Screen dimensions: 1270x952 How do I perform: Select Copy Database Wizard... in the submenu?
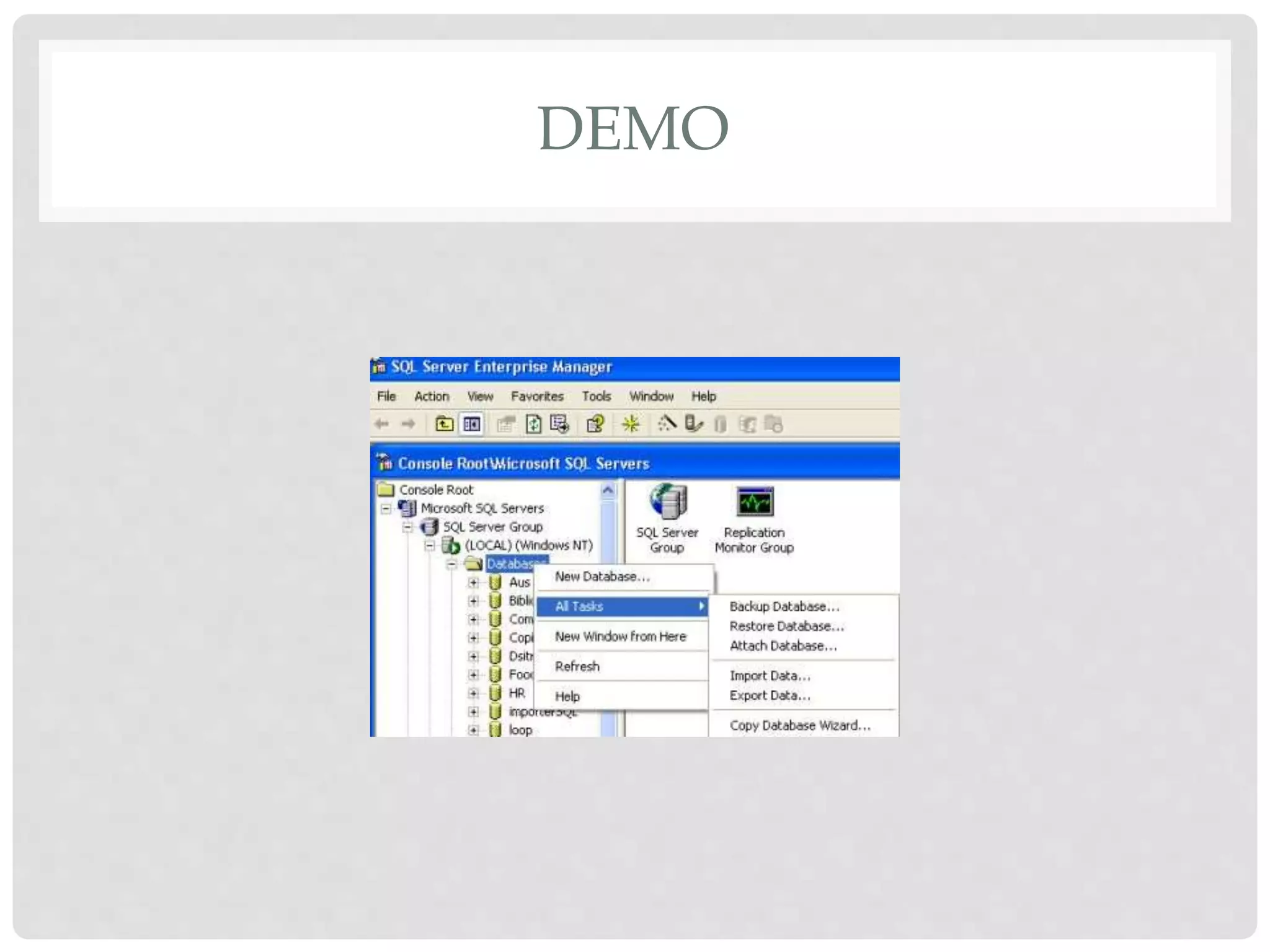(803, 725)
